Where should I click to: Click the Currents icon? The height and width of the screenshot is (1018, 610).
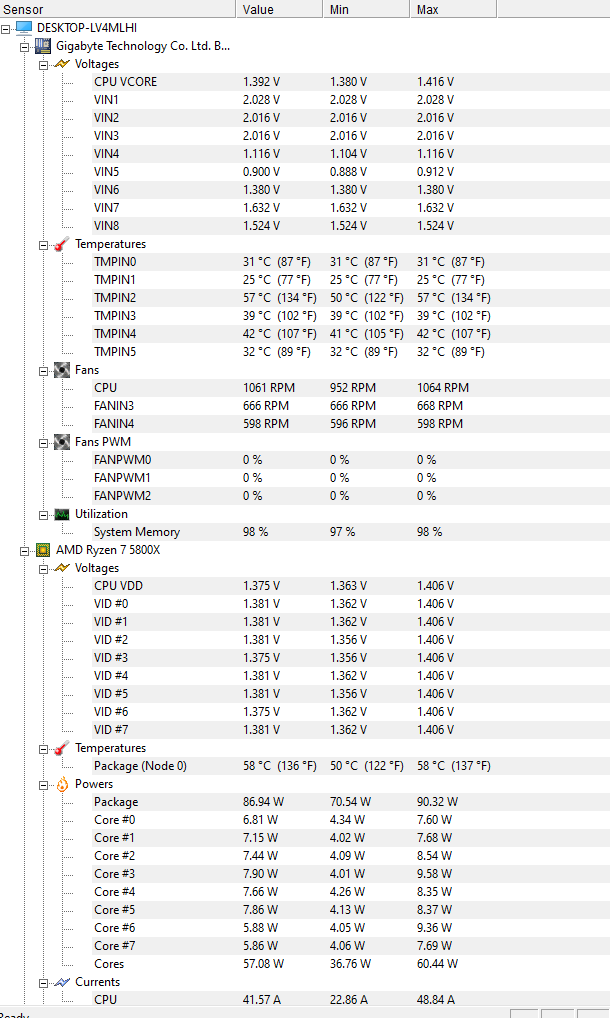click(x=62, y=982)
